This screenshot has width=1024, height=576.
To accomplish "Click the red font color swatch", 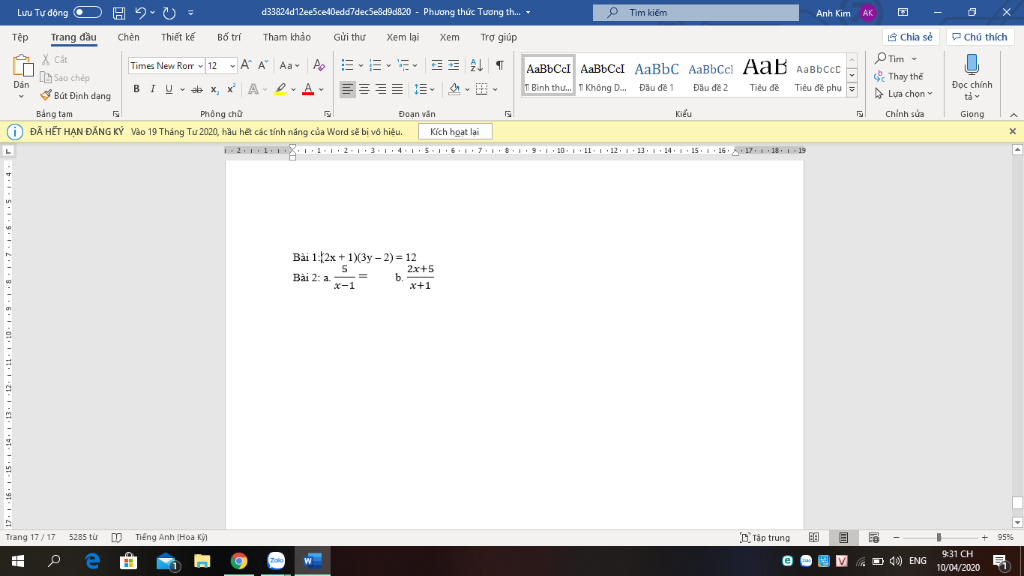I will click(308, 89).
